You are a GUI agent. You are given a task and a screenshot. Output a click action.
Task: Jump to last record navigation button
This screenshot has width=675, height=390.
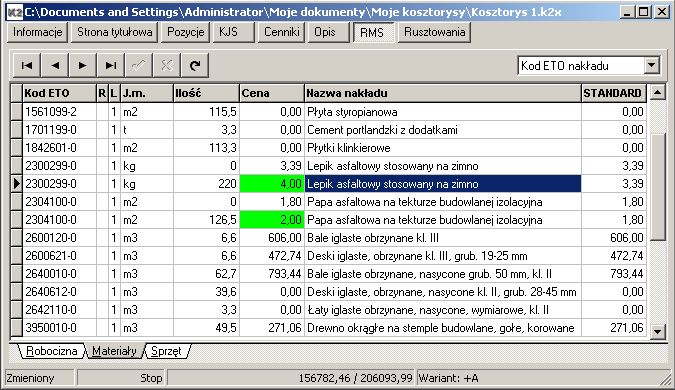[111, 65]
